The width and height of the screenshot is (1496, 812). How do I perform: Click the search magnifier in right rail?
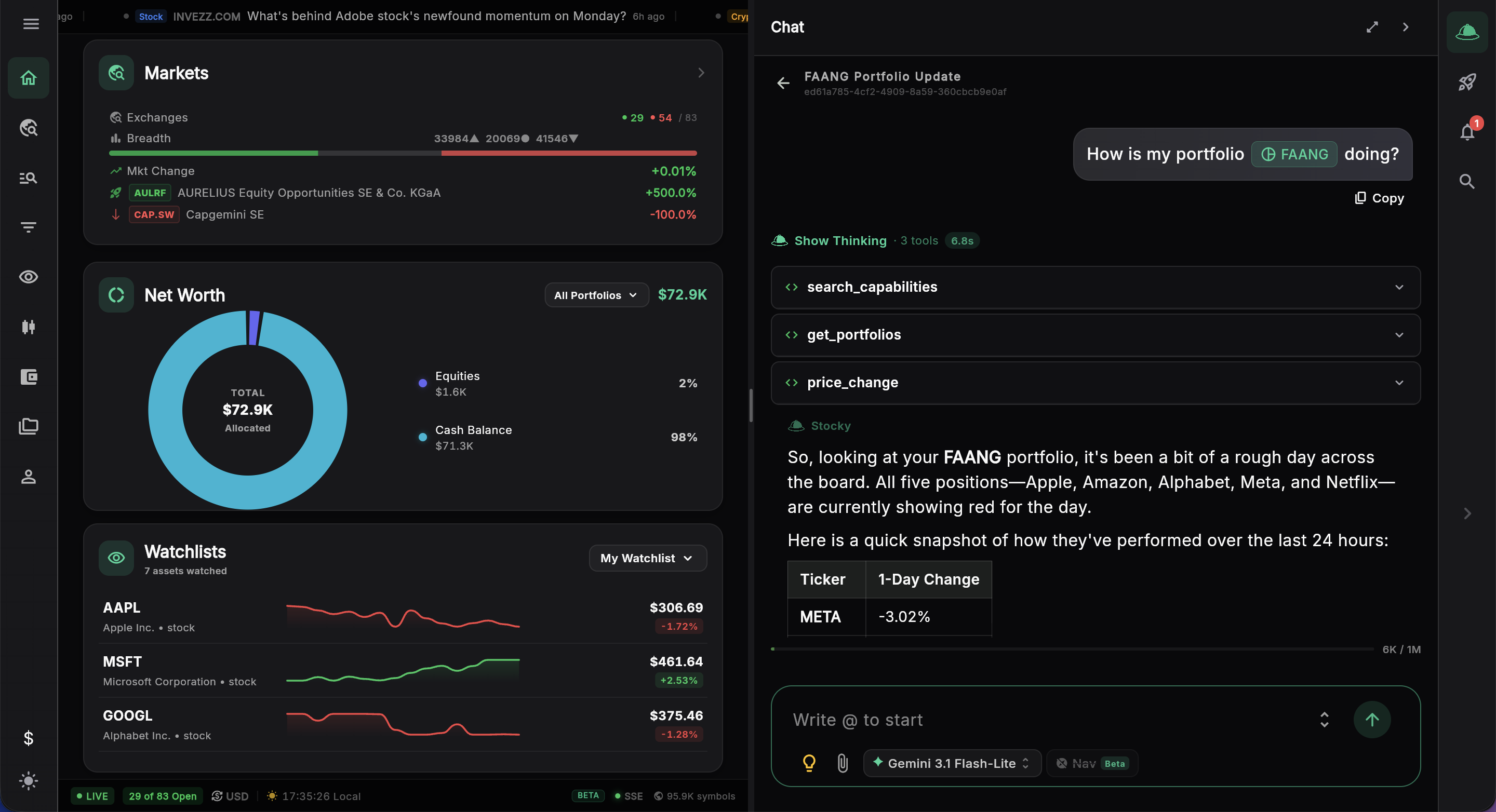tap(1467, 181)
